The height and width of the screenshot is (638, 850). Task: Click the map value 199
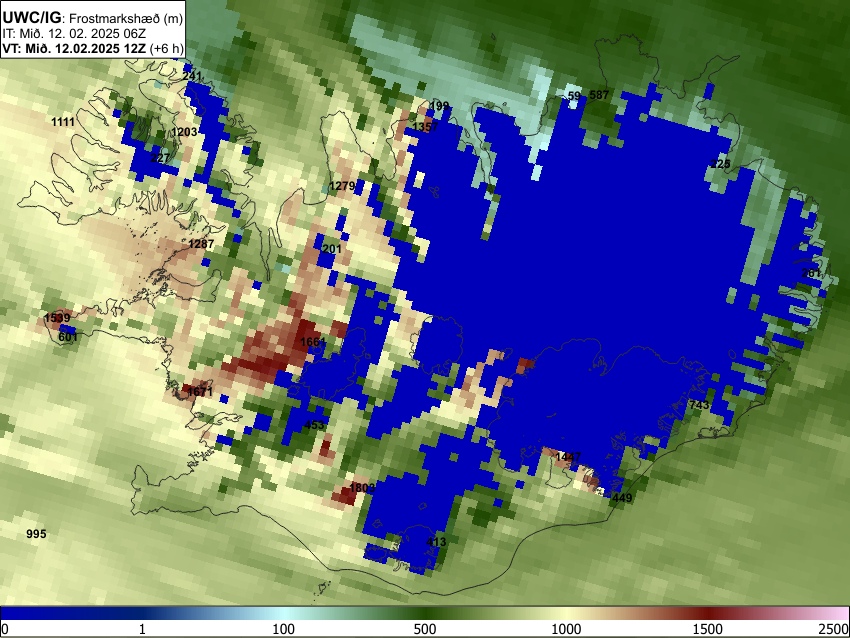click(x=439, y=106)
